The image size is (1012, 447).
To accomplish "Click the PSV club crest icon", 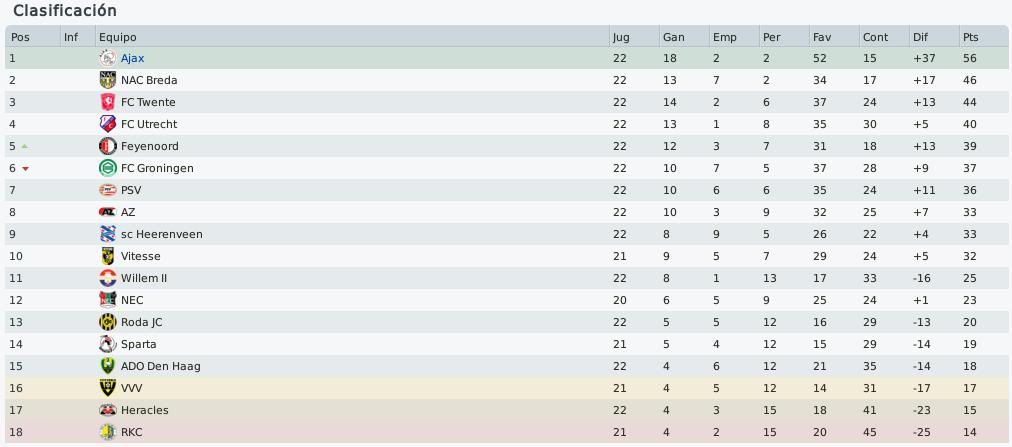I will coord(108,190).
